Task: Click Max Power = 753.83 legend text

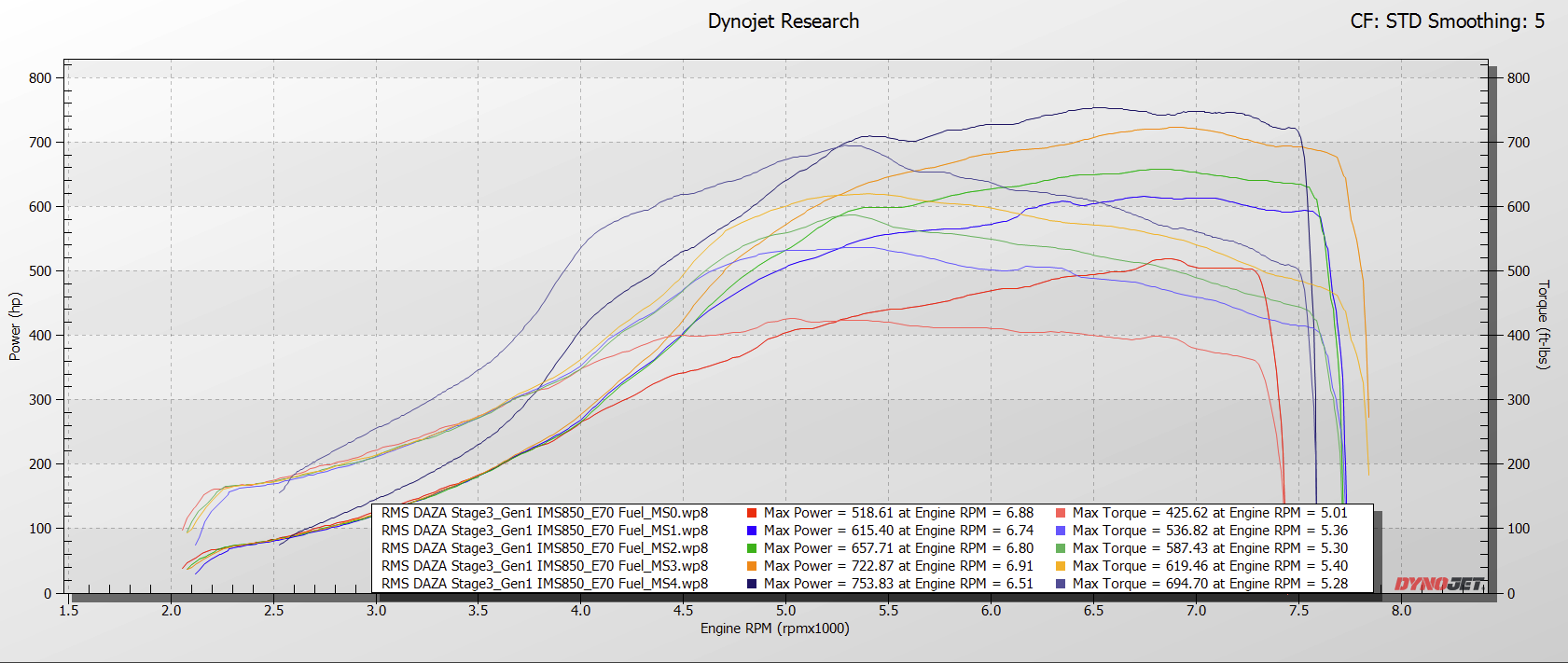Action: click(x=898, y=584)
